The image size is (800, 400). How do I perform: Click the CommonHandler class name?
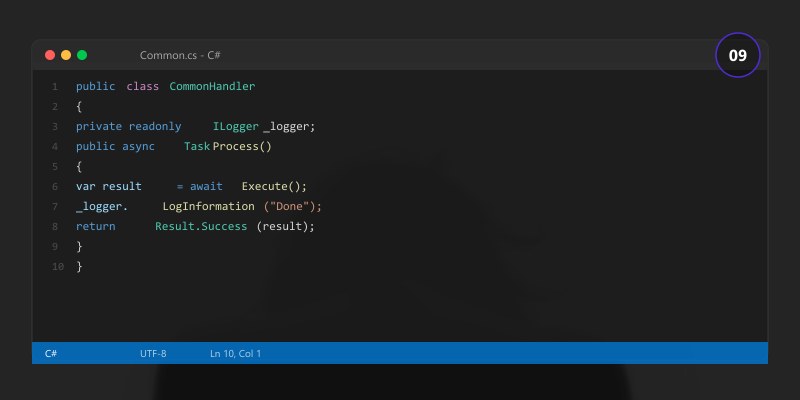click(212, 86)
